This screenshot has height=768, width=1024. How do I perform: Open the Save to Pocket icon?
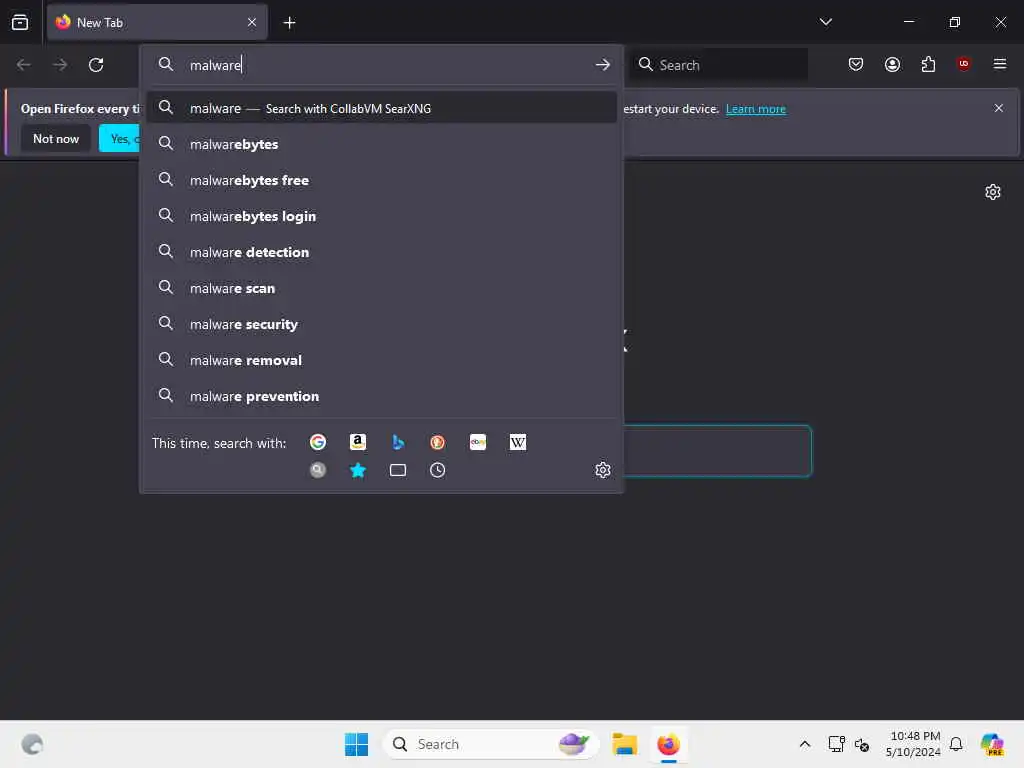(x=856, y=64)
